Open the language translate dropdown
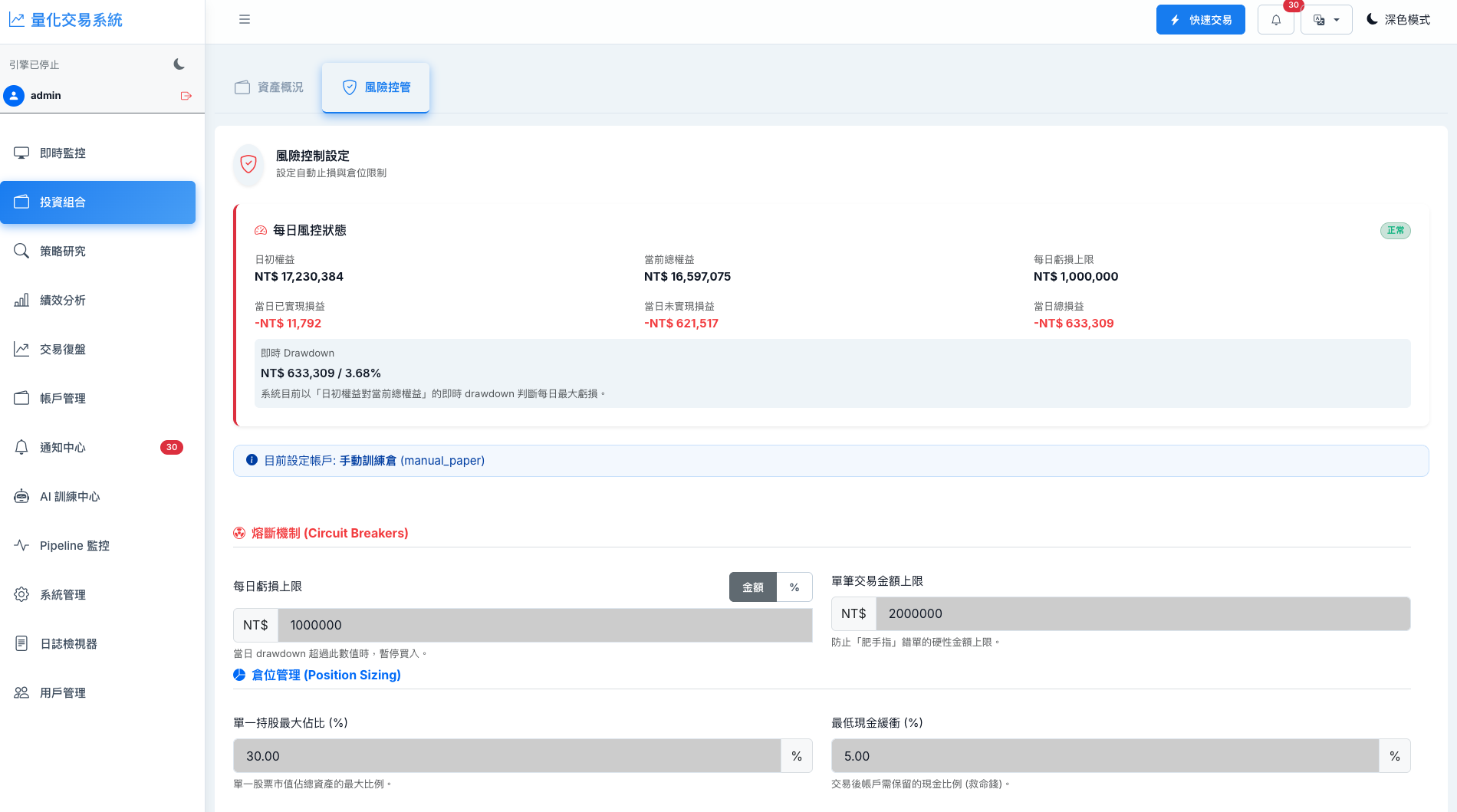Image resolution: width=1457 pixels, height=812 pixels. click(x=1326, y=19)
